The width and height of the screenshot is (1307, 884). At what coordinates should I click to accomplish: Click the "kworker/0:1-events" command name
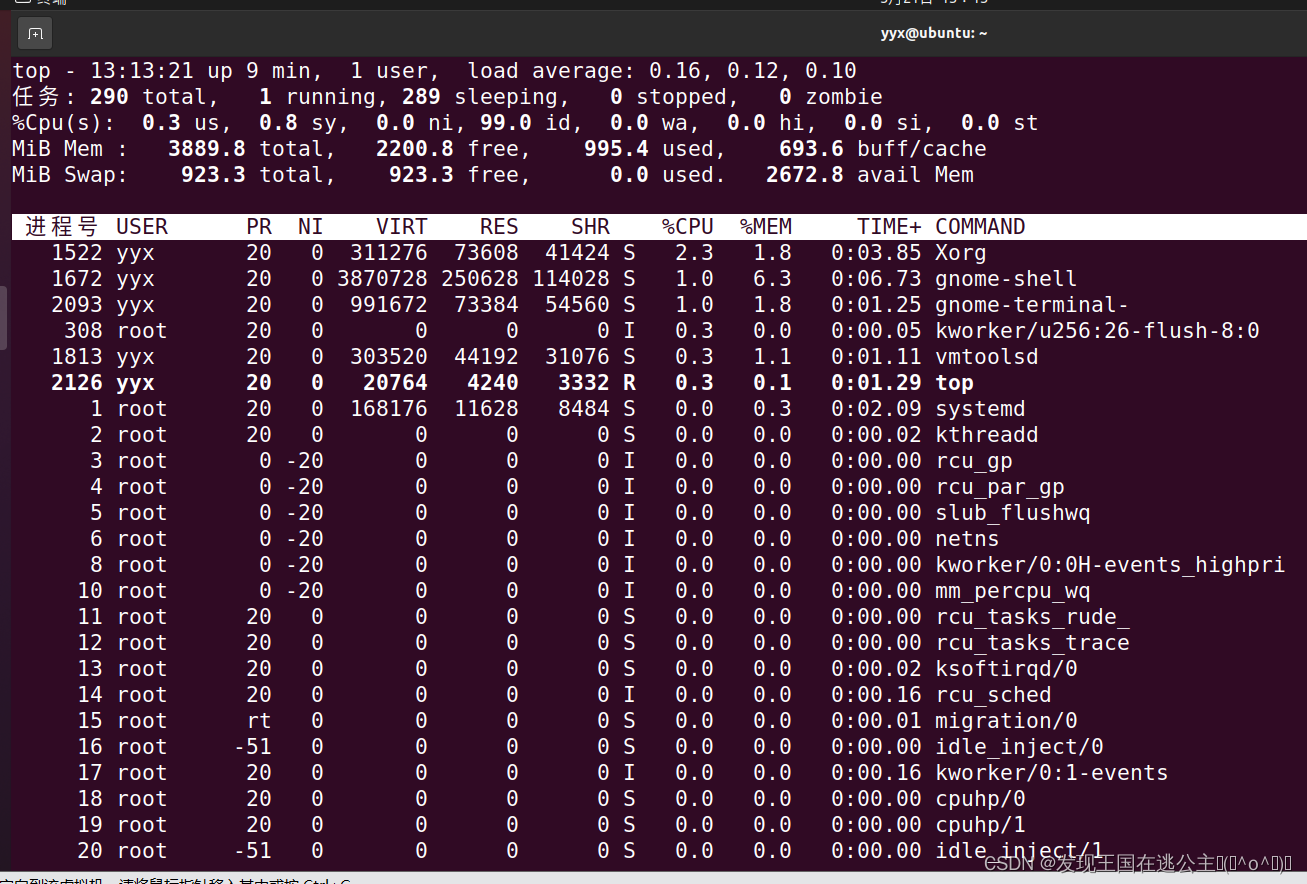click(1052, 773)
